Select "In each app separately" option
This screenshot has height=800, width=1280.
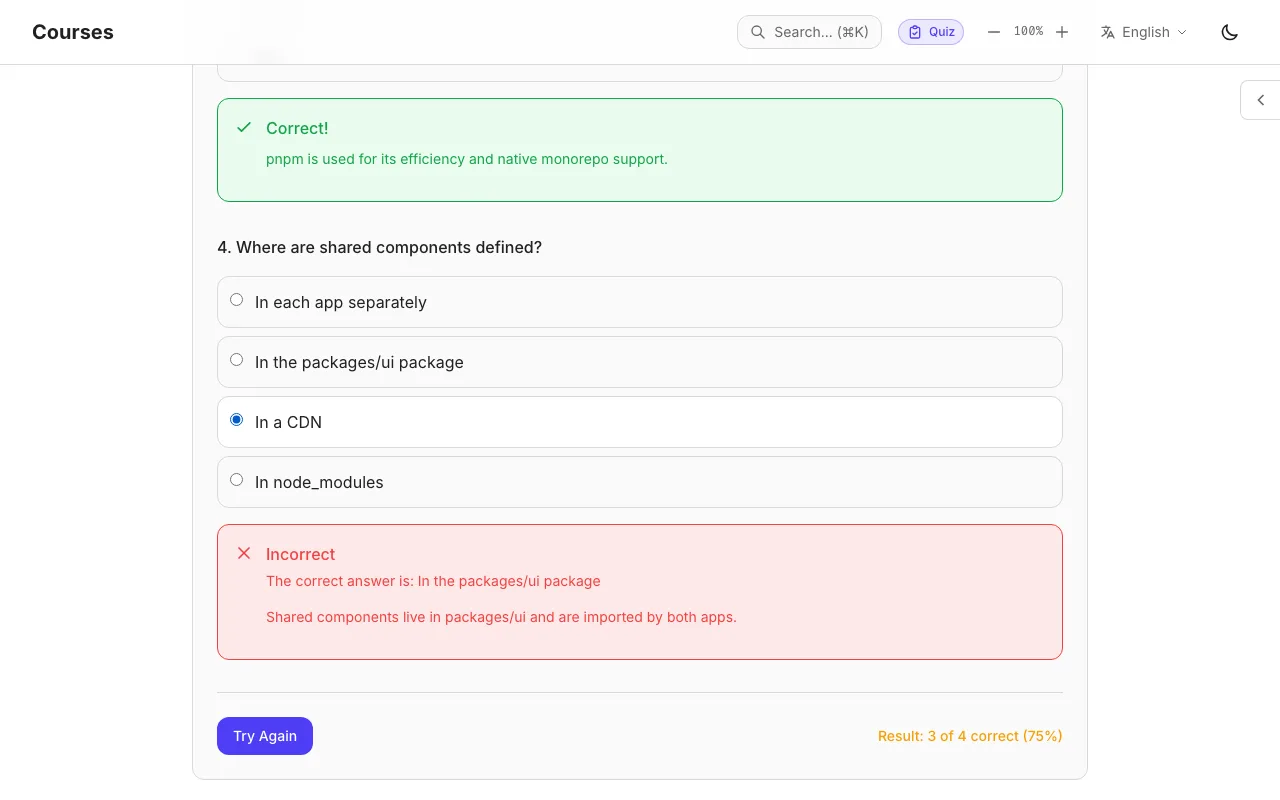click(640, 302)
